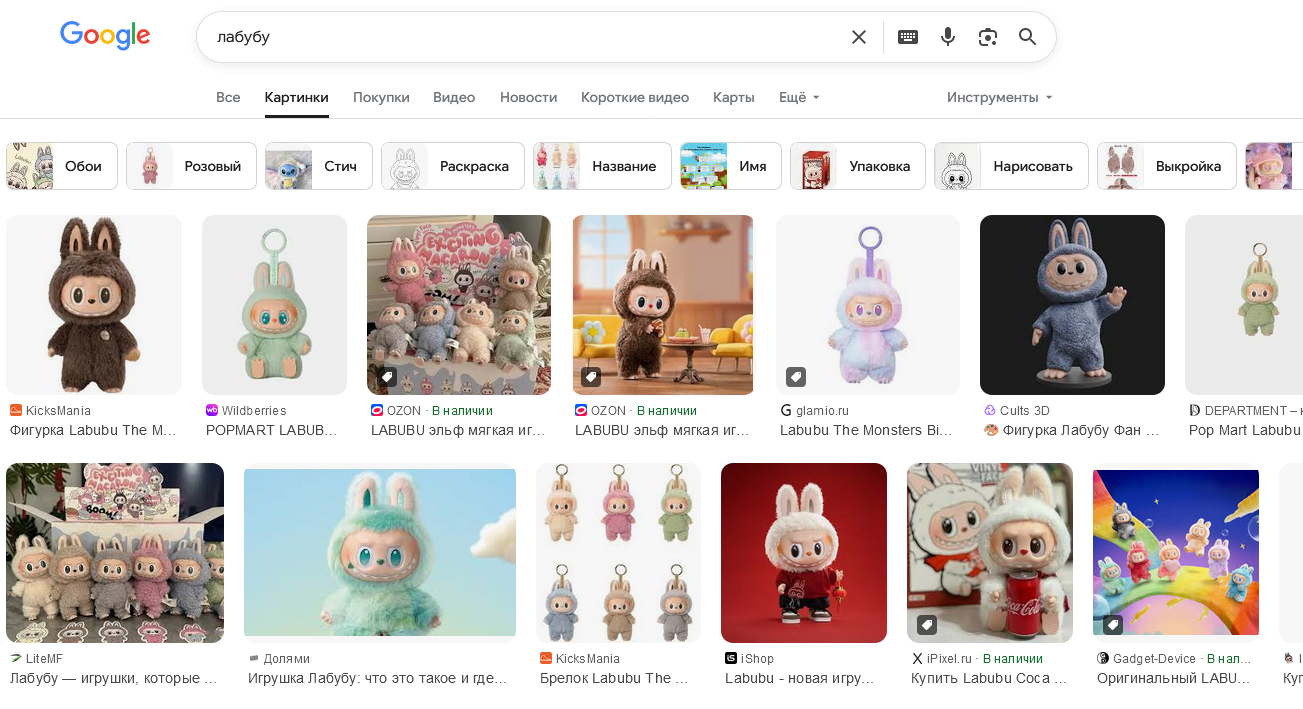Open the link 'Брелок Labubu The ...'
The height and width of the screenshot is (709, 1303).
click(614, 678)
